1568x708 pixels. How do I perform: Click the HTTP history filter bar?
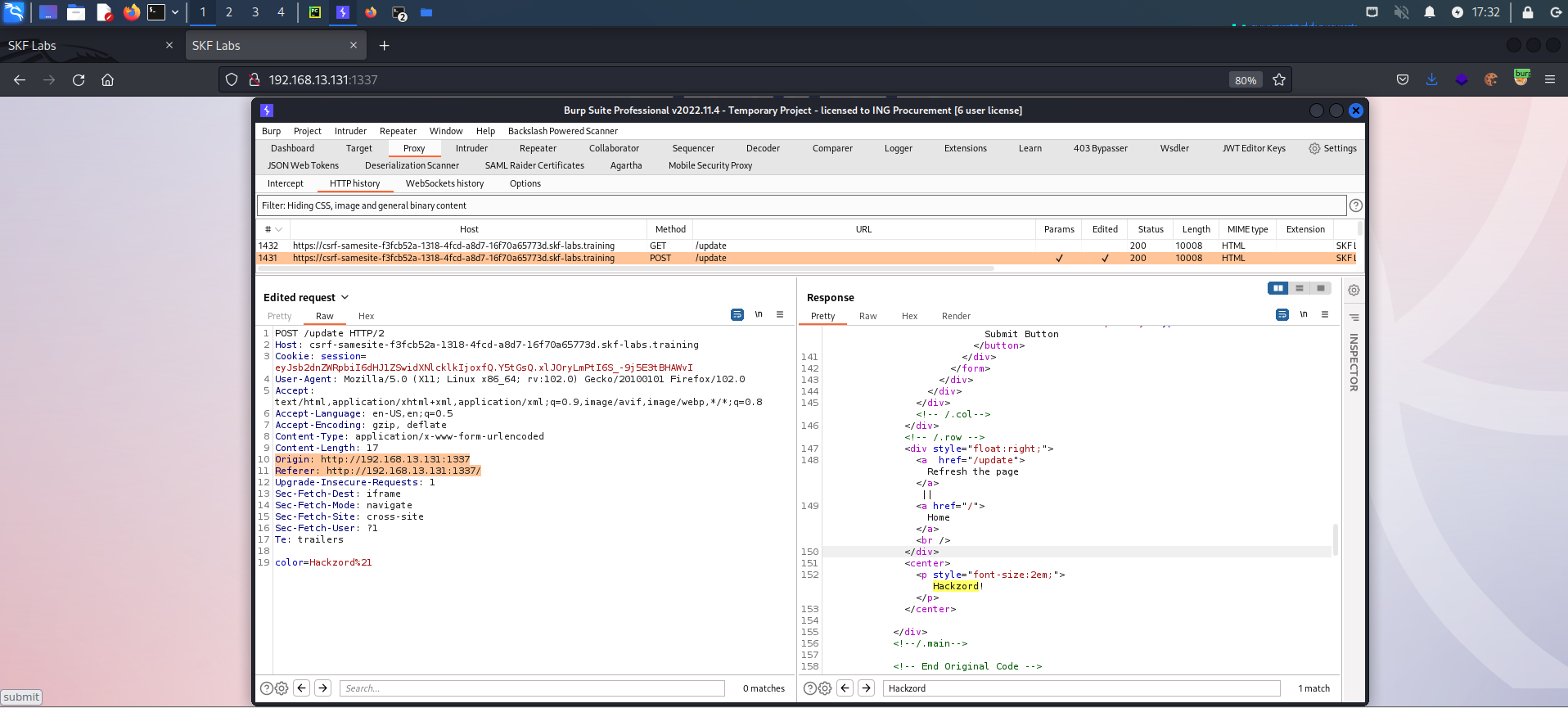[x=801, y=205]
